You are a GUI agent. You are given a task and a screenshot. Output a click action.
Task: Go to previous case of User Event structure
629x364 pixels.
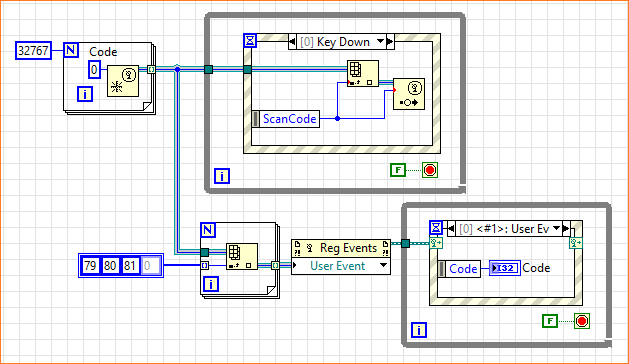click(x=451, y=228)
